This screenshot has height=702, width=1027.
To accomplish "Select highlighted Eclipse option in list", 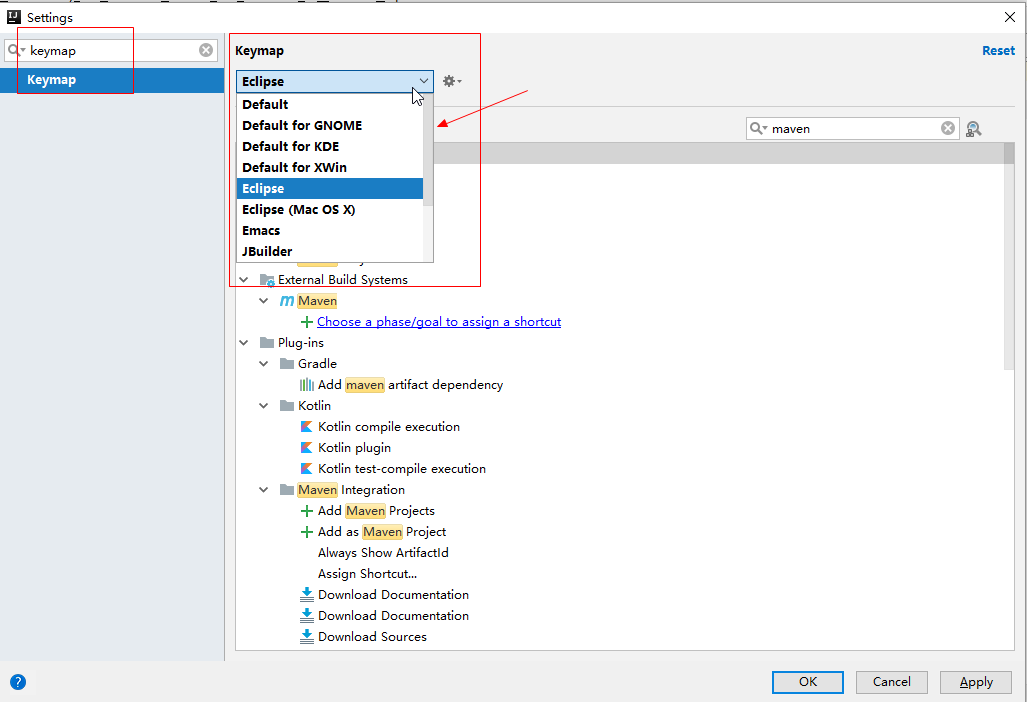I will (330, 189).
